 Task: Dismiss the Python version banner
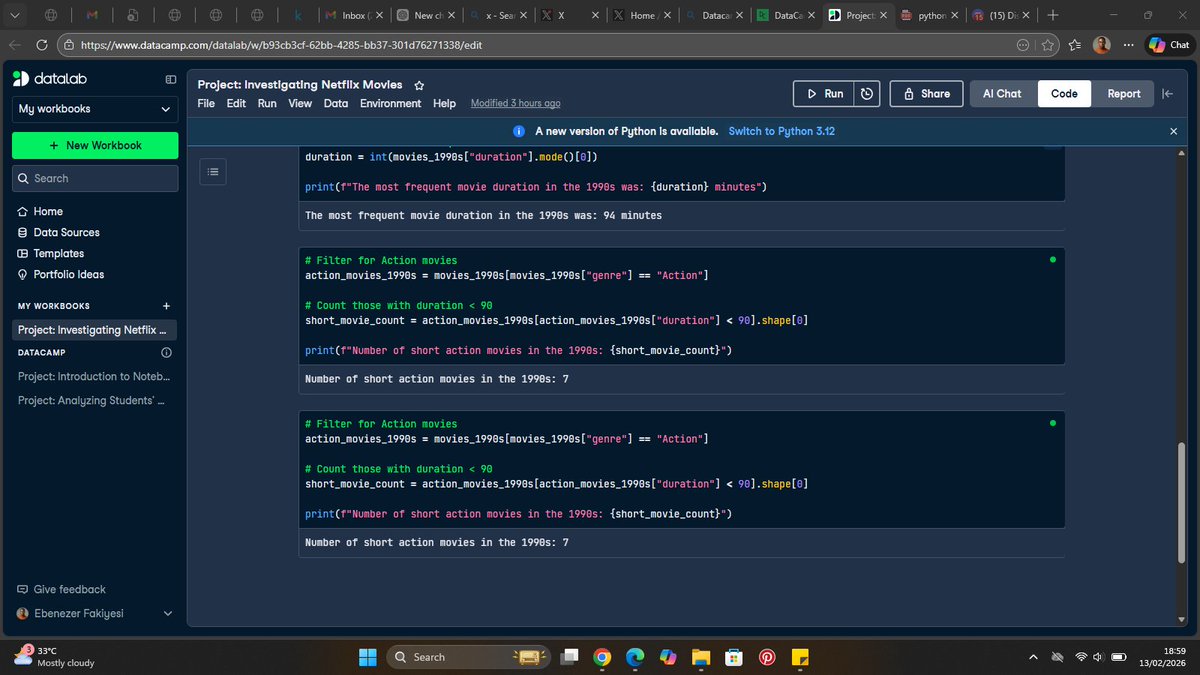coord(1173,131)
